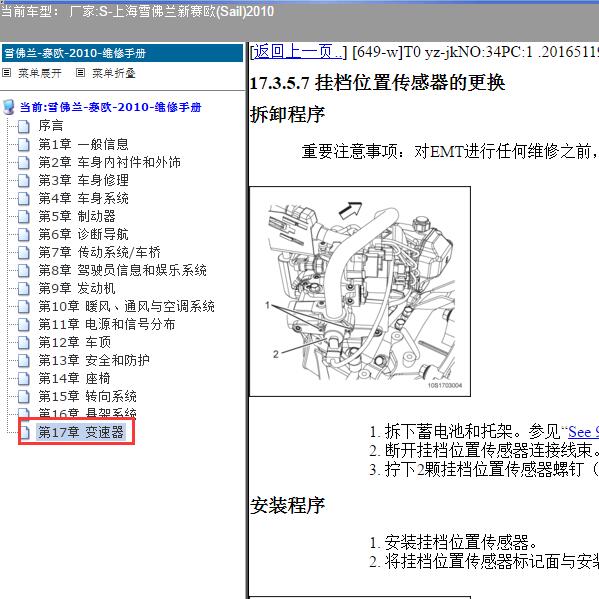
Task: Open chapter 第13章 安全和防护
Action: point(94,360)
